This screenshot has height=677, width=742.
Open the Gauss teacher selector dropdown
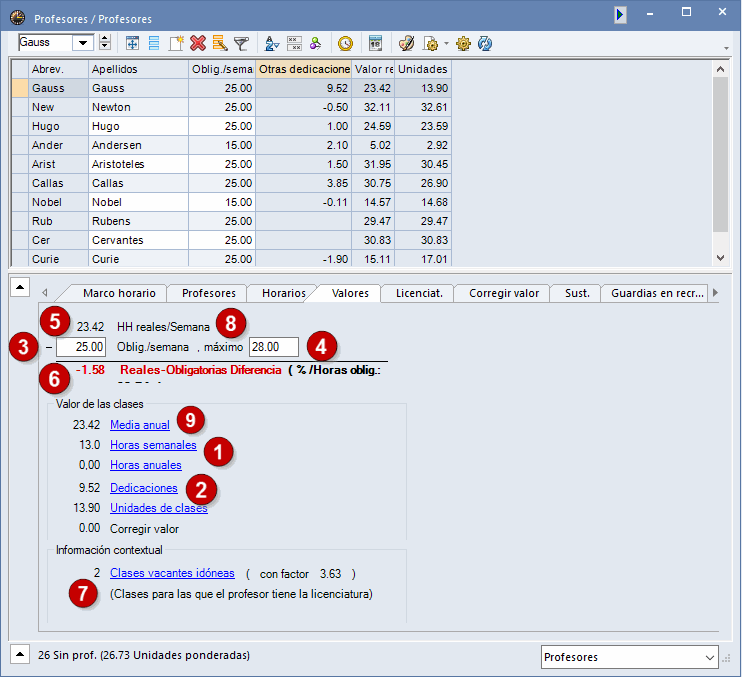83,43
